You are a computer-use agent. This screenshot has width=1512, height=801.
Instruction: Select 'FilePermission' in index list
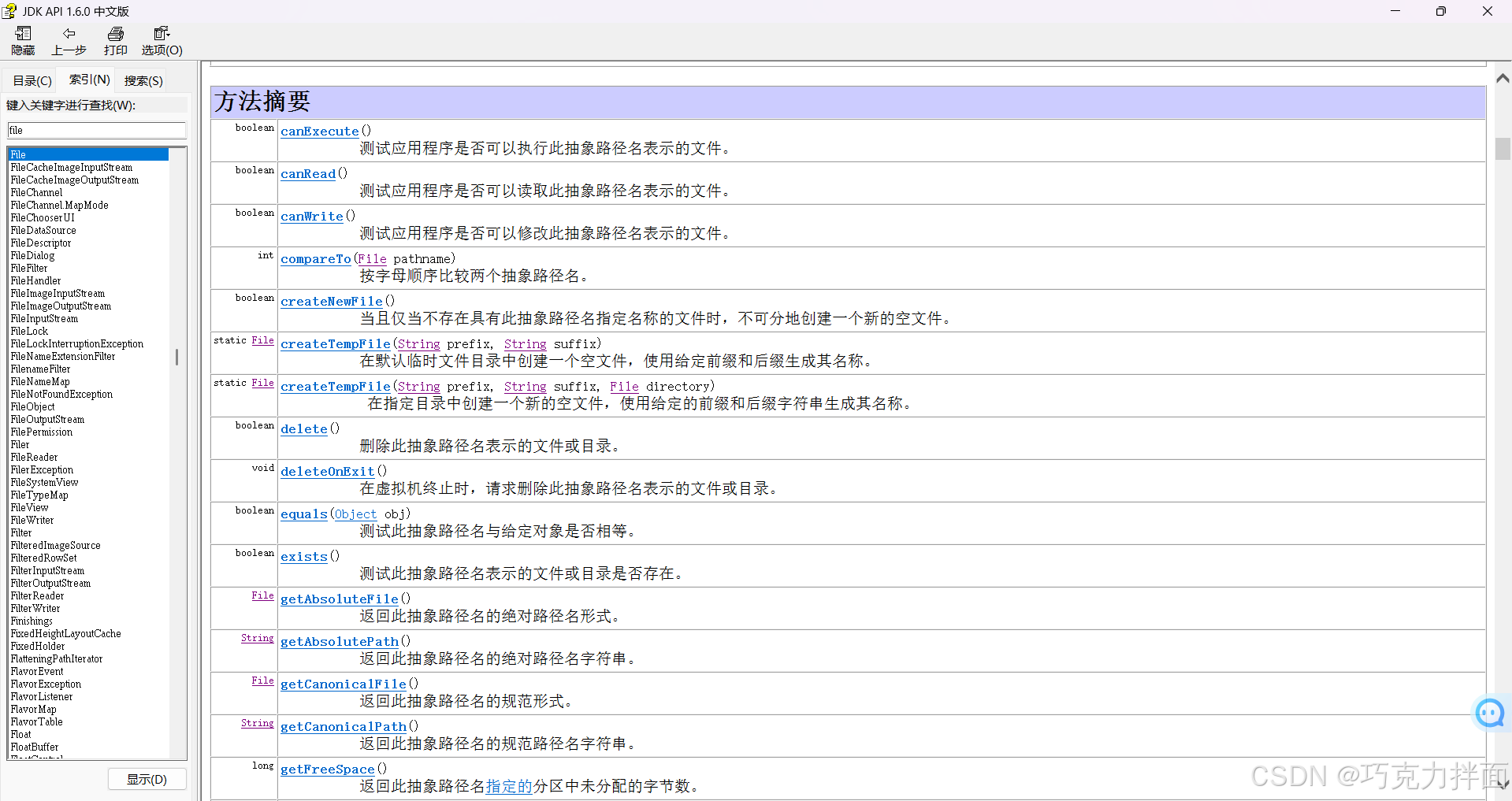(x=42, y=432)
